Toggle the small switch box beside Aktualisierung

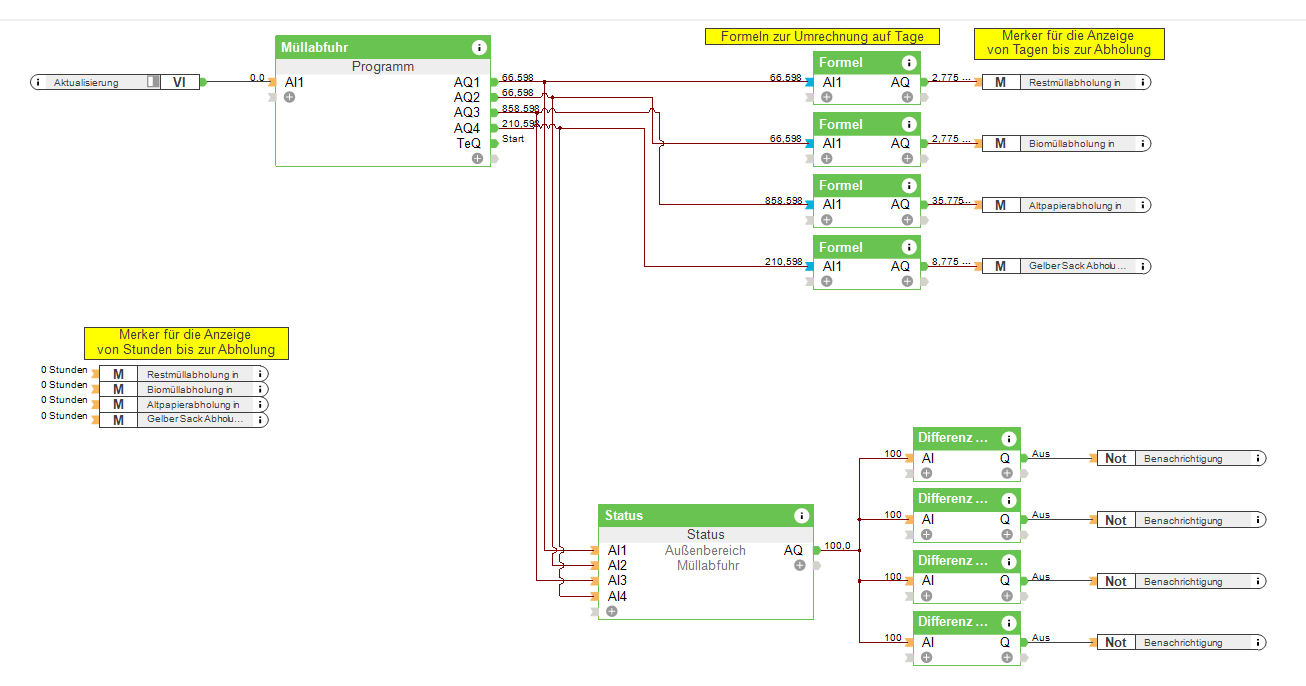point(153,82)
